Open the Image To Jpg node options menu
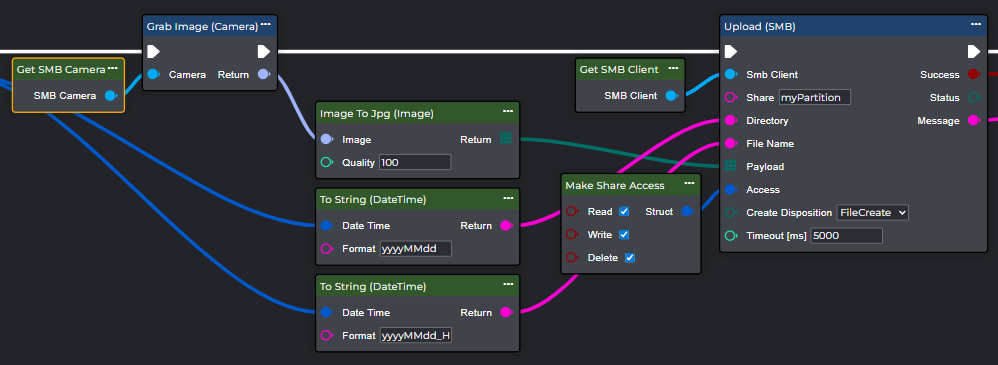This screenshot has width=998, height=365. click(508, 111)
